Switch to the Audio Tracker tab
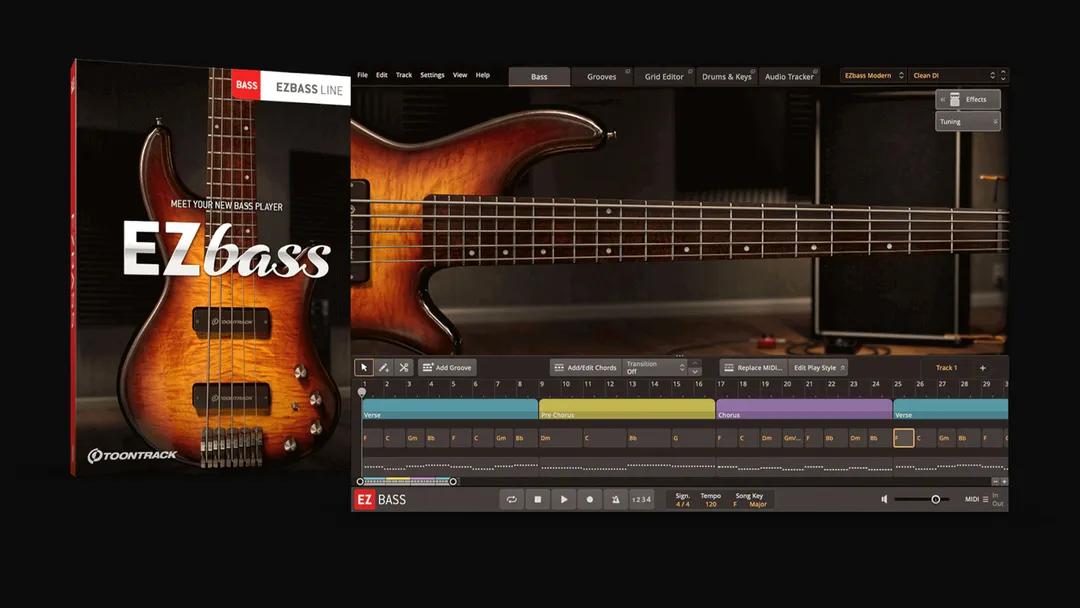The height and width of the screenshot is (608, 1080). coord(789,76)
